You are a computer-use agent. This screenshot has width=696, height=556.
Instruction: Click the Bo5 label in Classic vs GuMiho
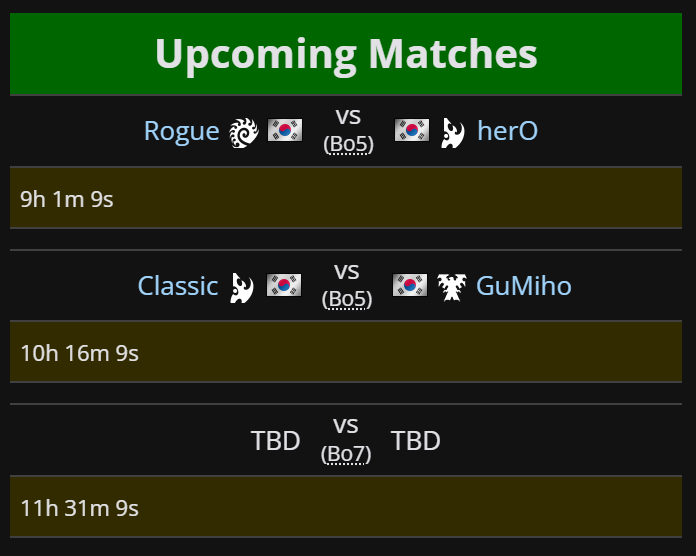tap(347, 299)
